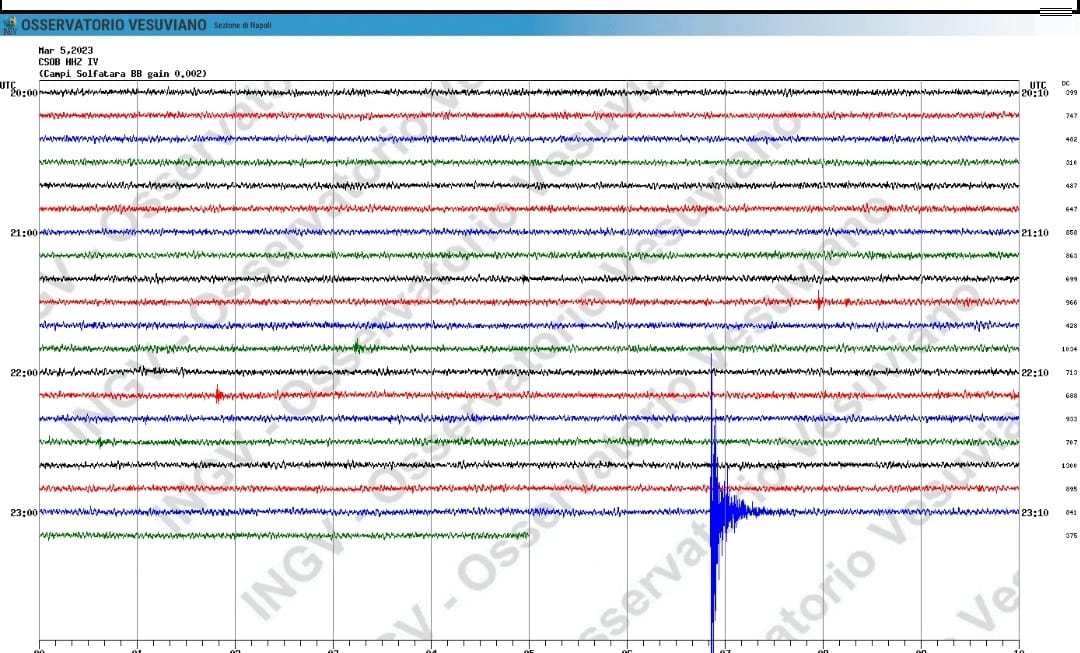
Task: Click DC value 428
Action: 1071,326
